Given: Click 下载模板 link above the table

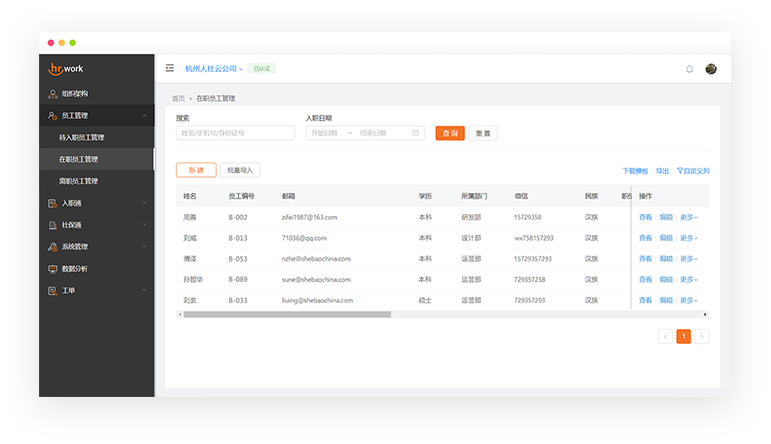Looking at the screenshot, I should (635, 171).
